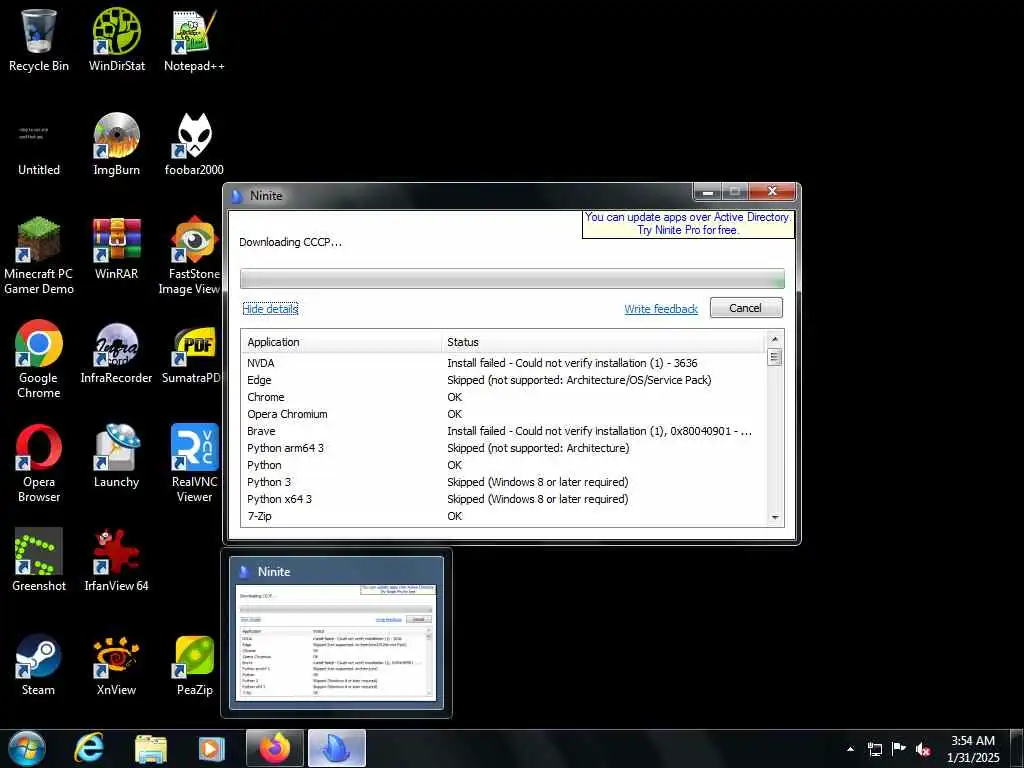Open the Greenshot desktop shortcut
The width and height of the screenshot is (1024, 768).
39,560
